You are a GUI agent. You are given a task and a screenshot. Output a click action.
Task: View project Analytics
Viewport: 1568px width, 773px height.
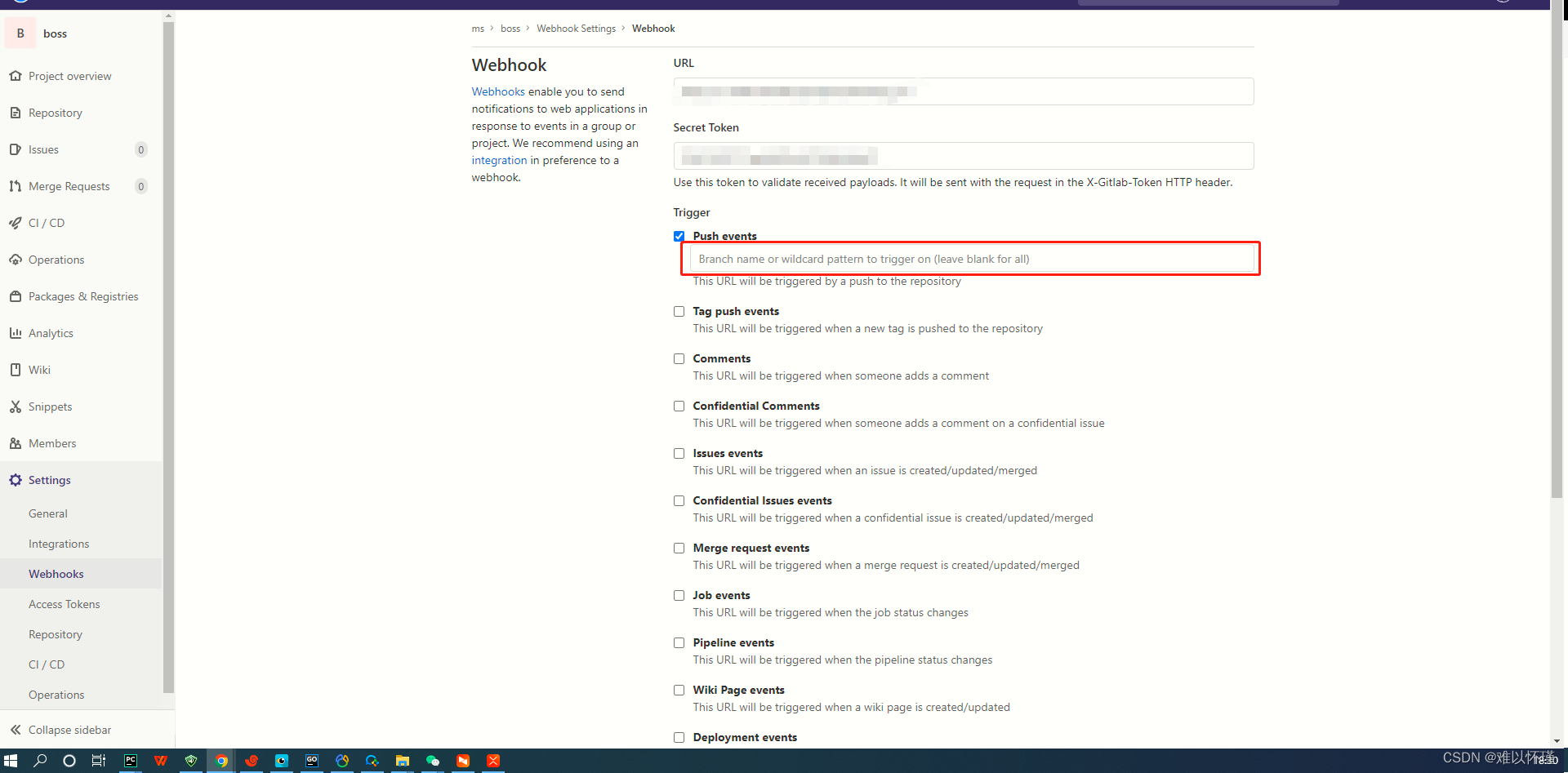[51, 332]
